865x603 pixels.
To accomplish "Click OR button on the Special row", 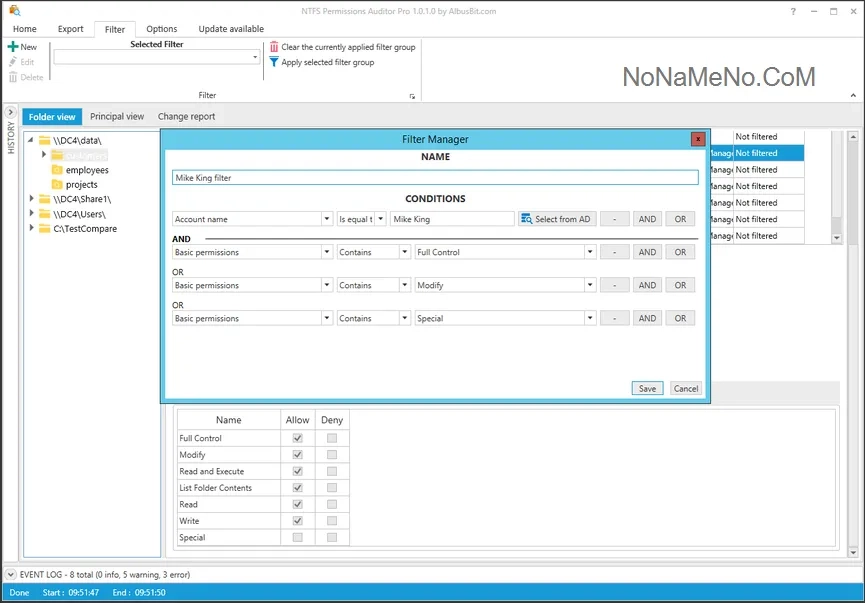I will tap(680, 318).
